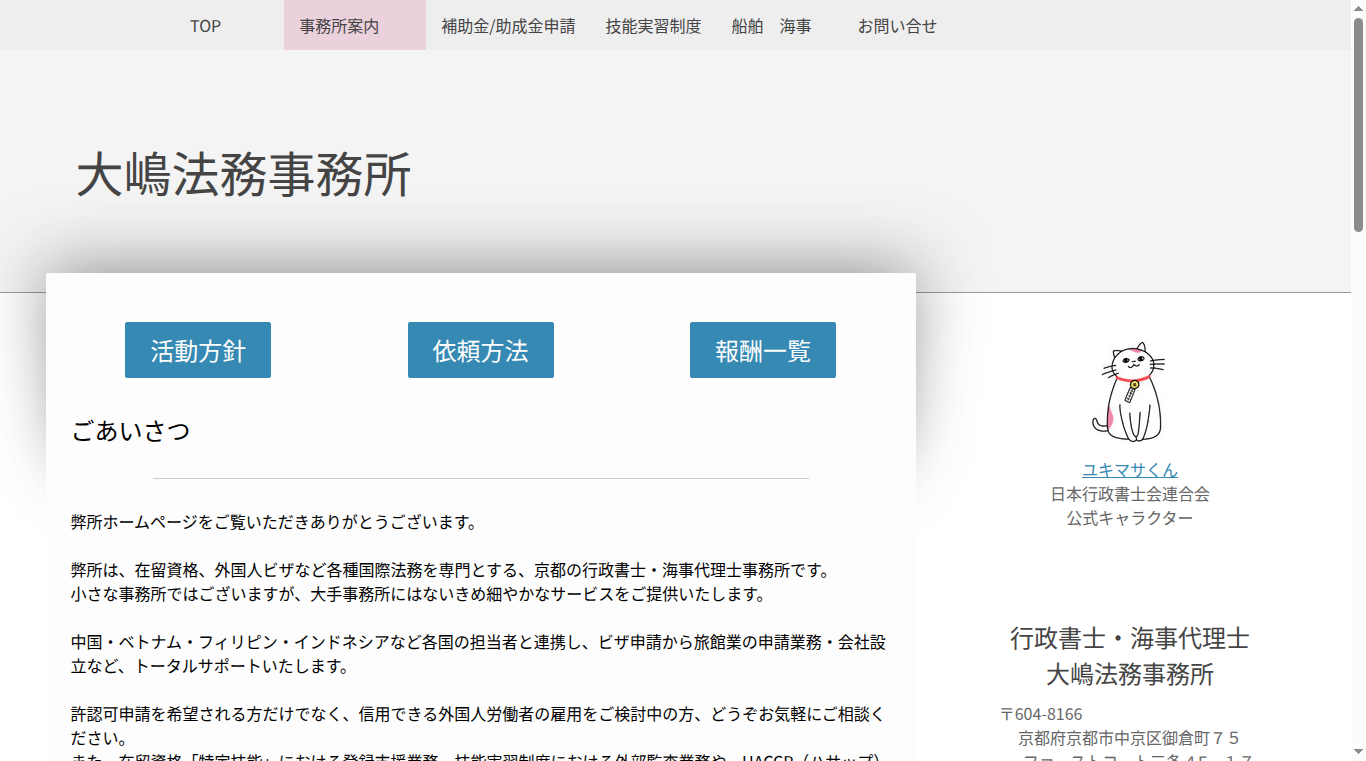Open the 船舶 海事 navigation item

click(771, 26)
